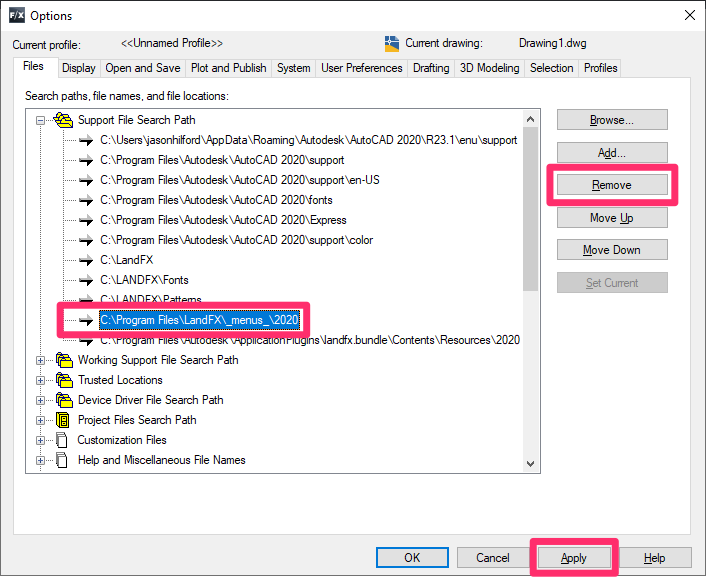Screen dimensions: 706x577
Task: Select the landfx.bundle Resources\2020 path
Action: 310,340
